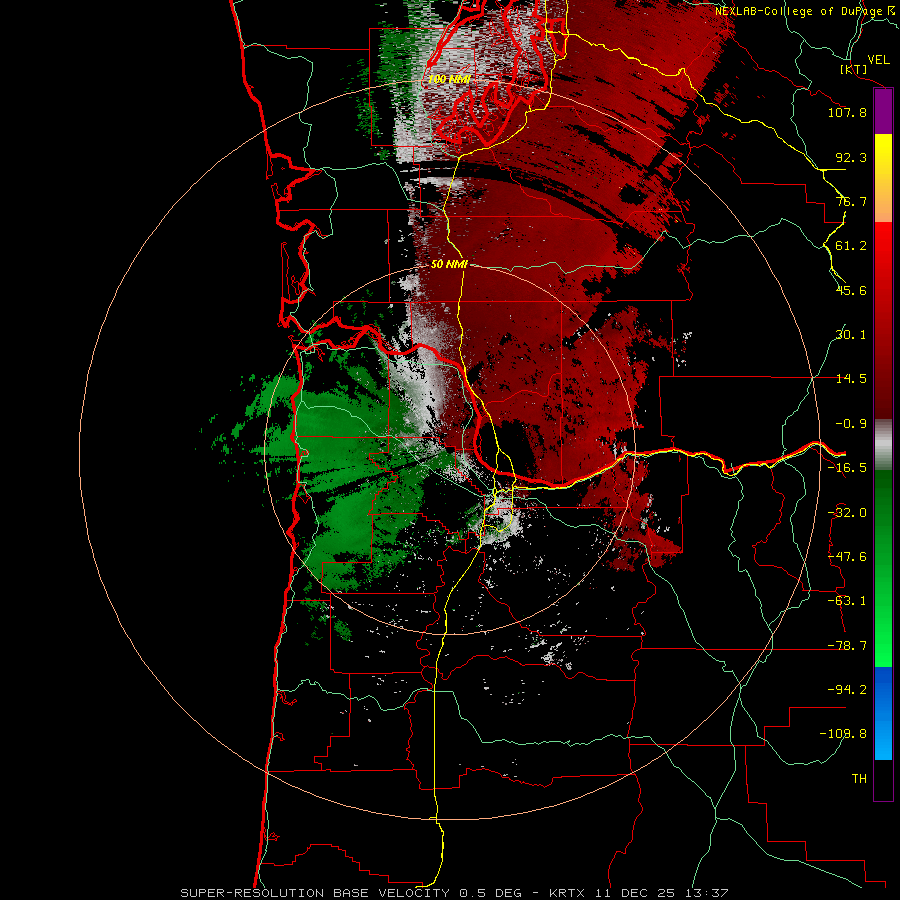Click the -94.2 velocity scale value
This screenshot has height=900, width=900.
pos(847,689)
